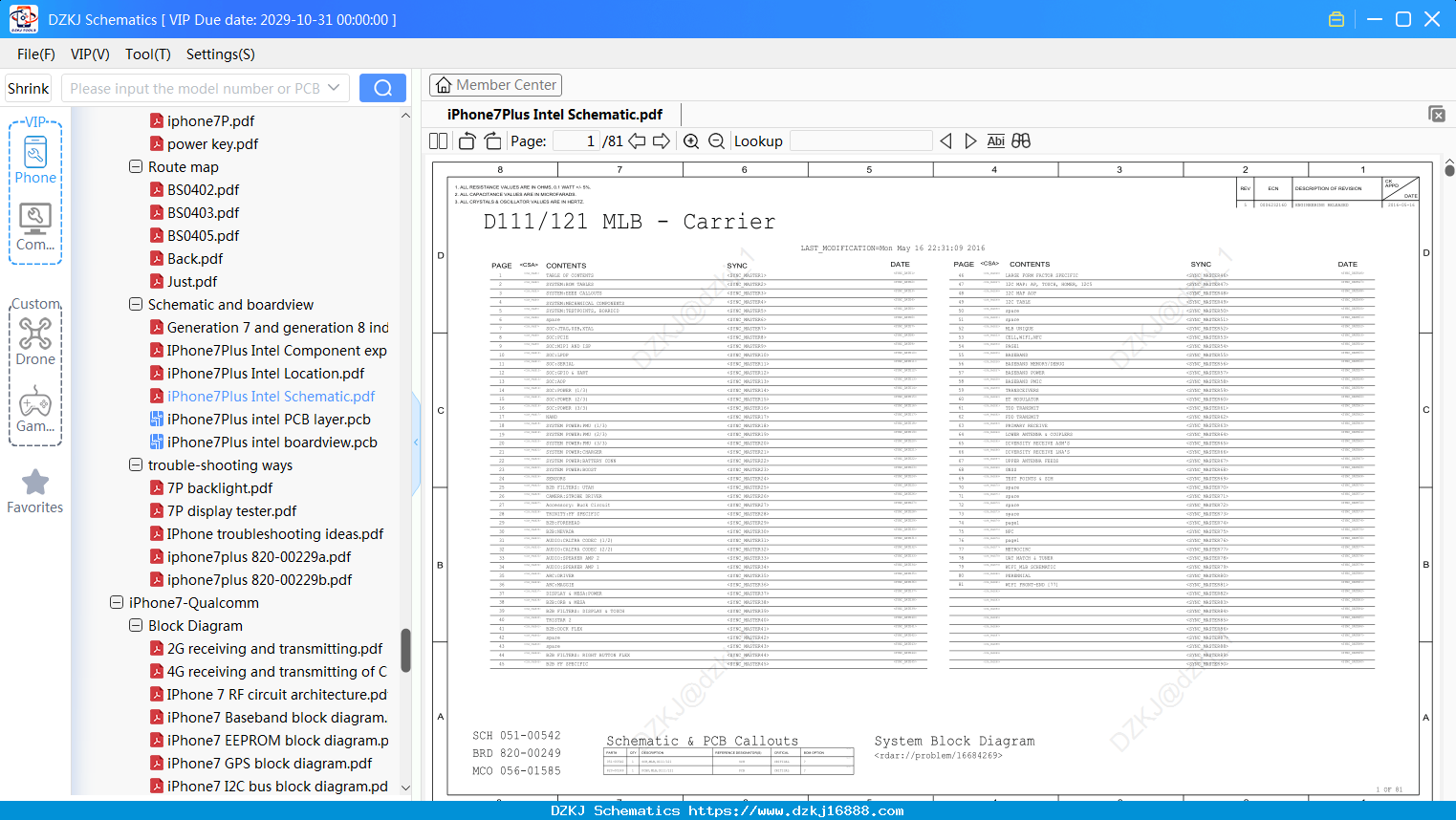1456x820 pixels.
Task: Open the VIP(V) menu
Action: [90, 54]
